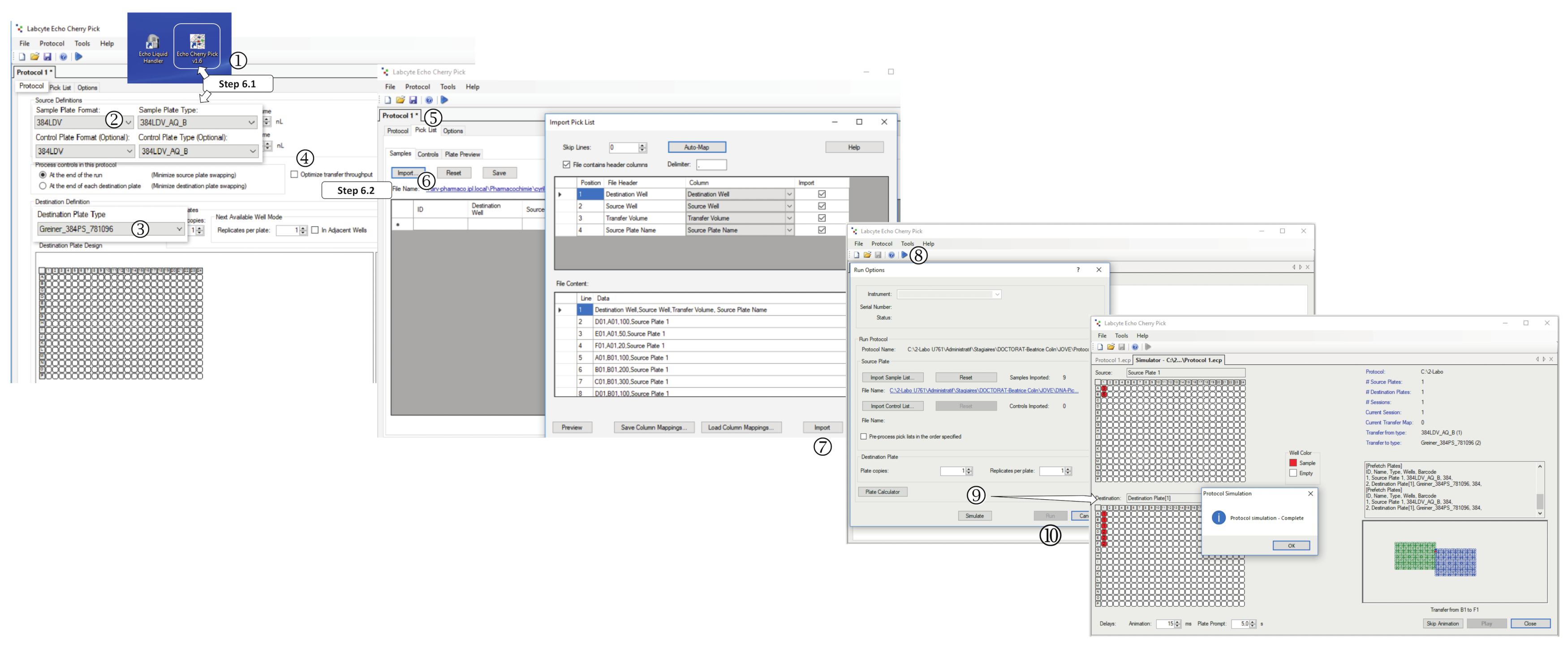The height and width of the screenshot is (653, 1568).
Task: Switch to the Plate Preview tab
Action: tap(462, 154)
